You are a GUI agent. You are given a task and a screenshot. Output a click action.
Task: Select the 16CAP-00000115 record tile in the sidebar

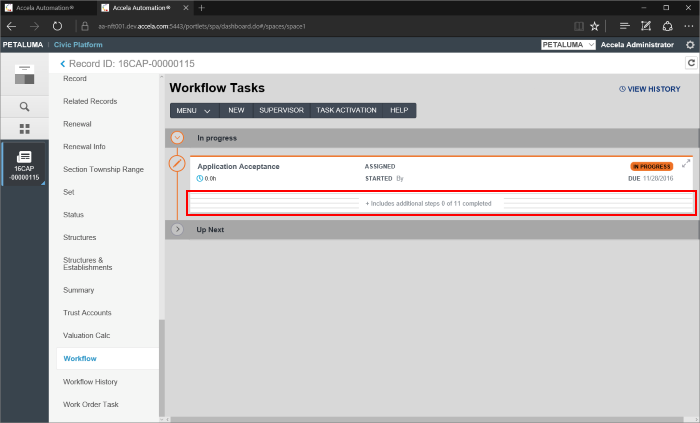(24, 165)
